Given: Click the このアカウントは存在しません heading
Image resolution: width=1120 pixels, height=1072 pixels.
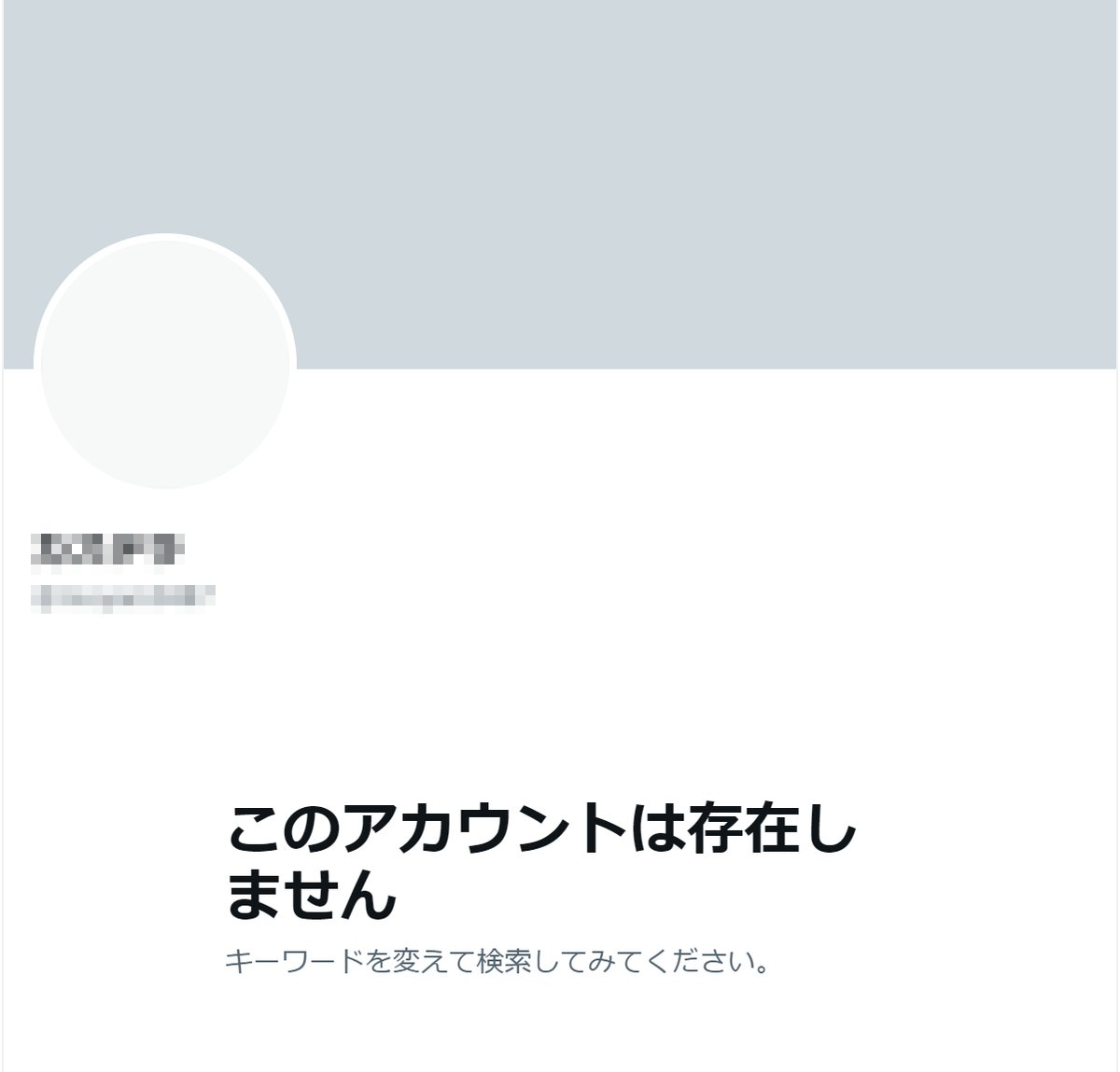Looking at the screenshot, I should [541, 861].
